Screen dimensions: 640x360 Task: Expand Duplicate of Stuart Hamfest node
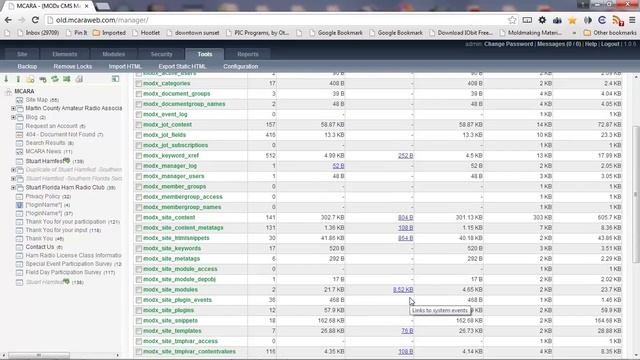click(x=13, y=170)
